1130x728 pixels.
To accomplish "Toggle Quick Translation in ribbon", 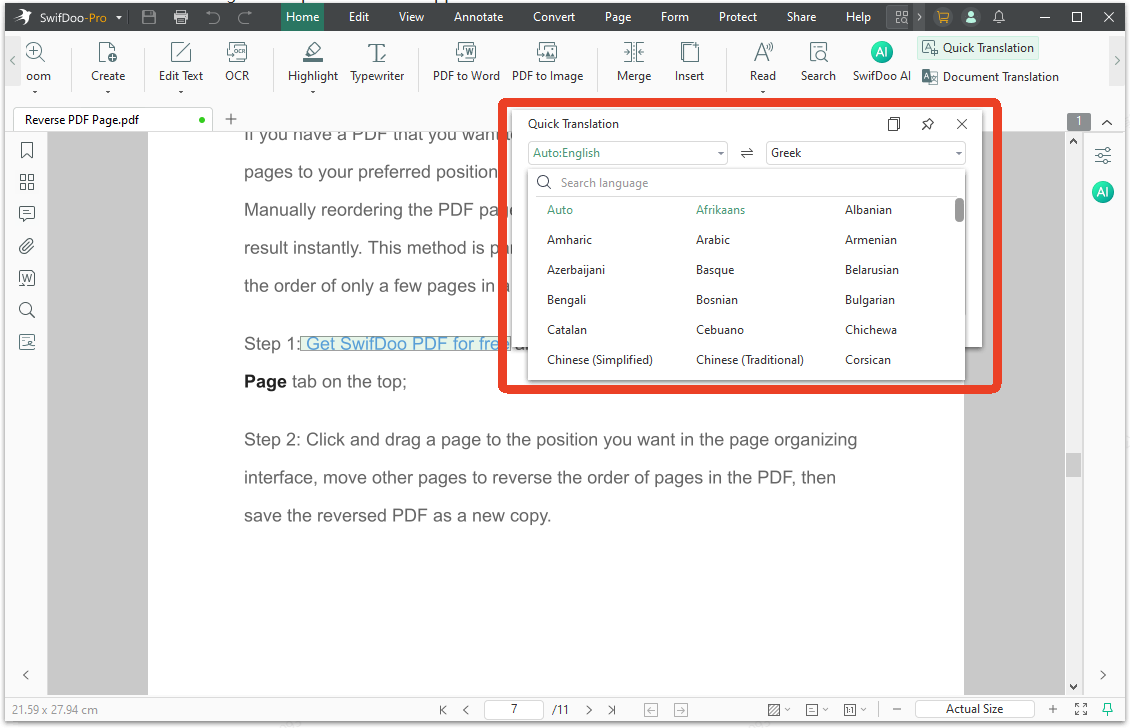I will click(978, 48).
